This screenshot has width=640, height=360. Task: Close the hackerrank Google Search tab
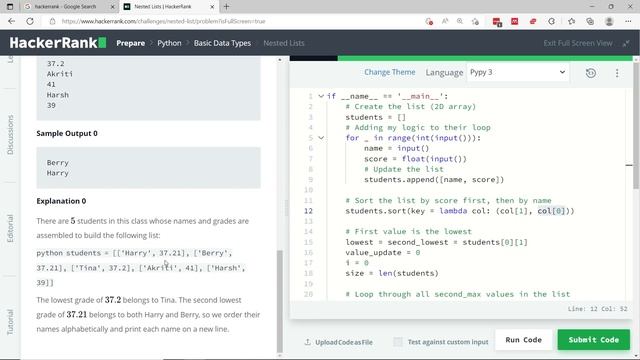point(113,7)
